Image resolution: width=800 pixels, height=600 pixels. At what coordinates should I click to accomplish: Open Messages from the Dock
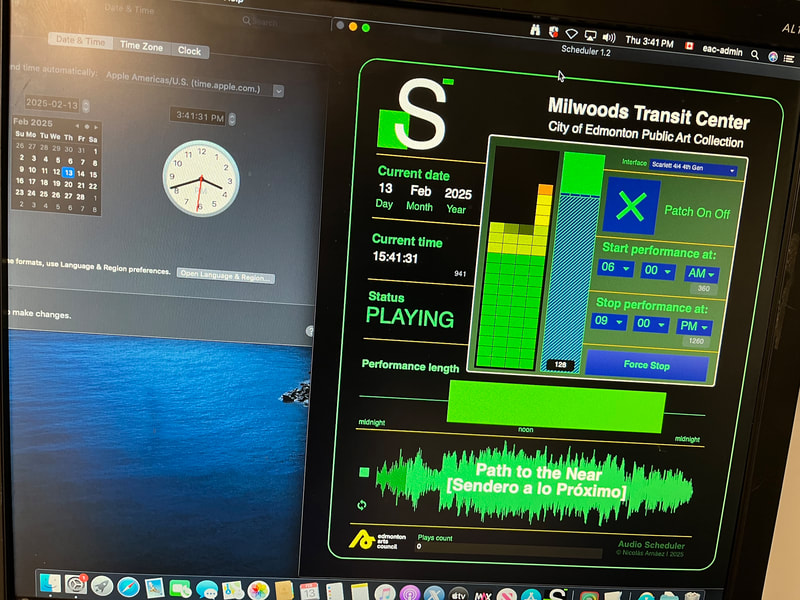pyautogui.click(x=207, y=590)
